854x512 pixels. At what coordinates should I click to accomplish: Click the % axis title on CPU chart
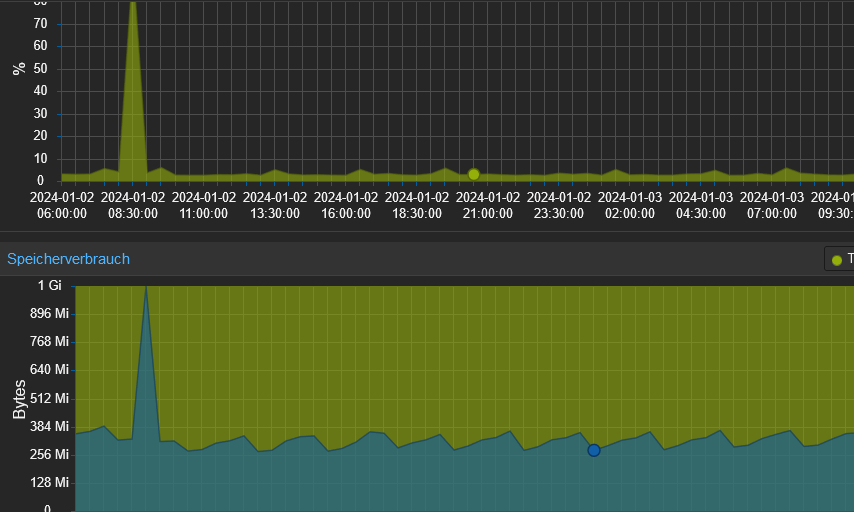[19, 69]
